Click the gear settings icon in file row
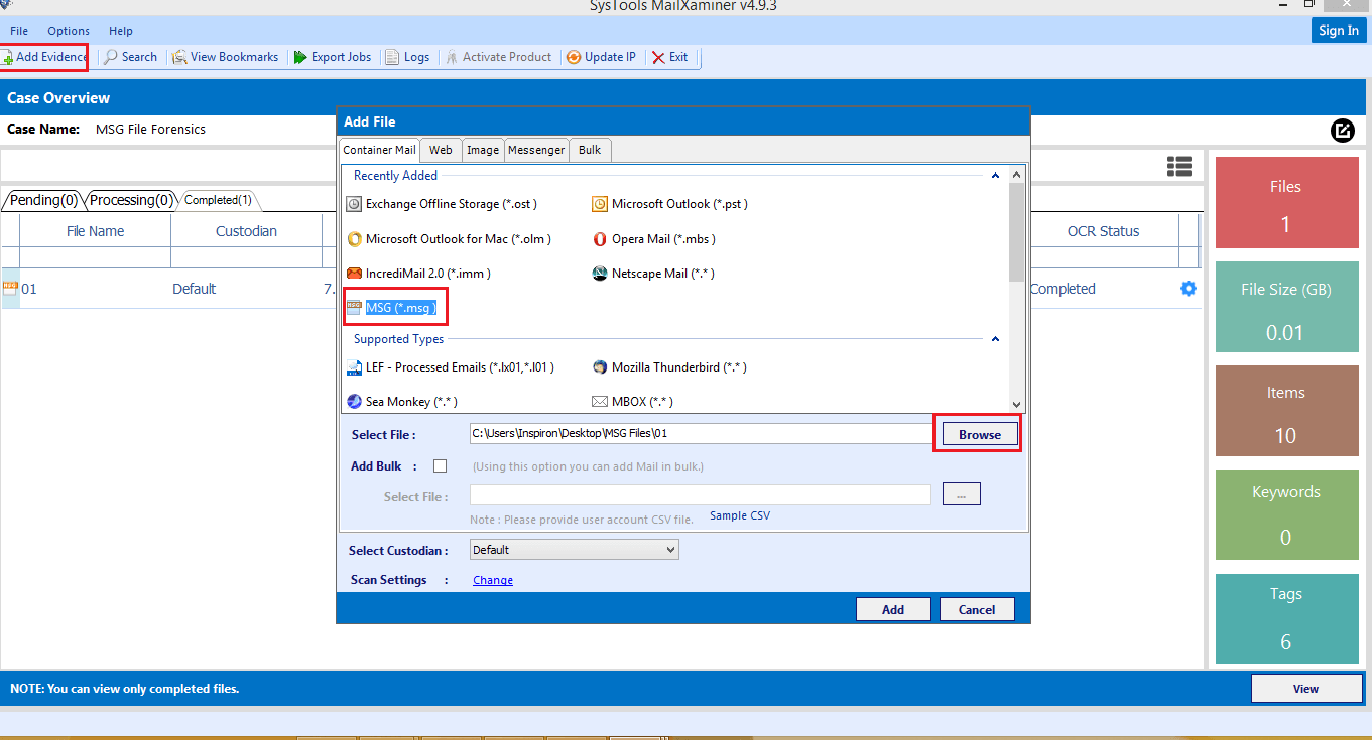The image size is (1372, 740). tap(1188, 289)
